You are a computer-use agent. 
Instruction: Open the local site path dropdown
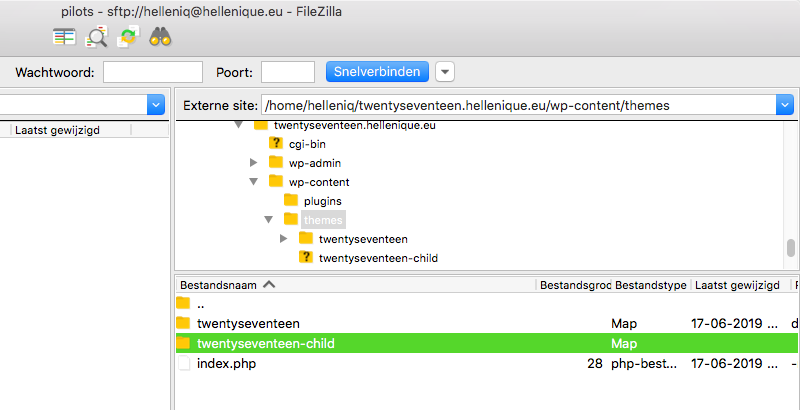click(x=156, y=105)
